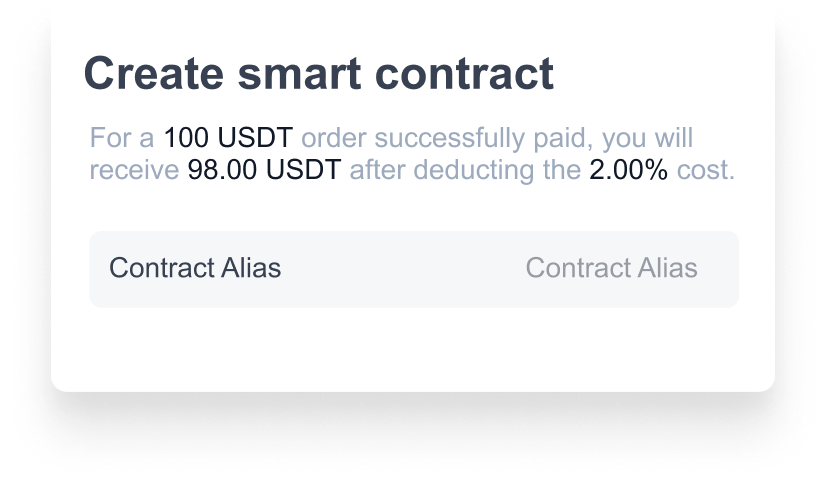Click the word "receive" in the description
The image size is (825, 482).
[x=134, y=170]
